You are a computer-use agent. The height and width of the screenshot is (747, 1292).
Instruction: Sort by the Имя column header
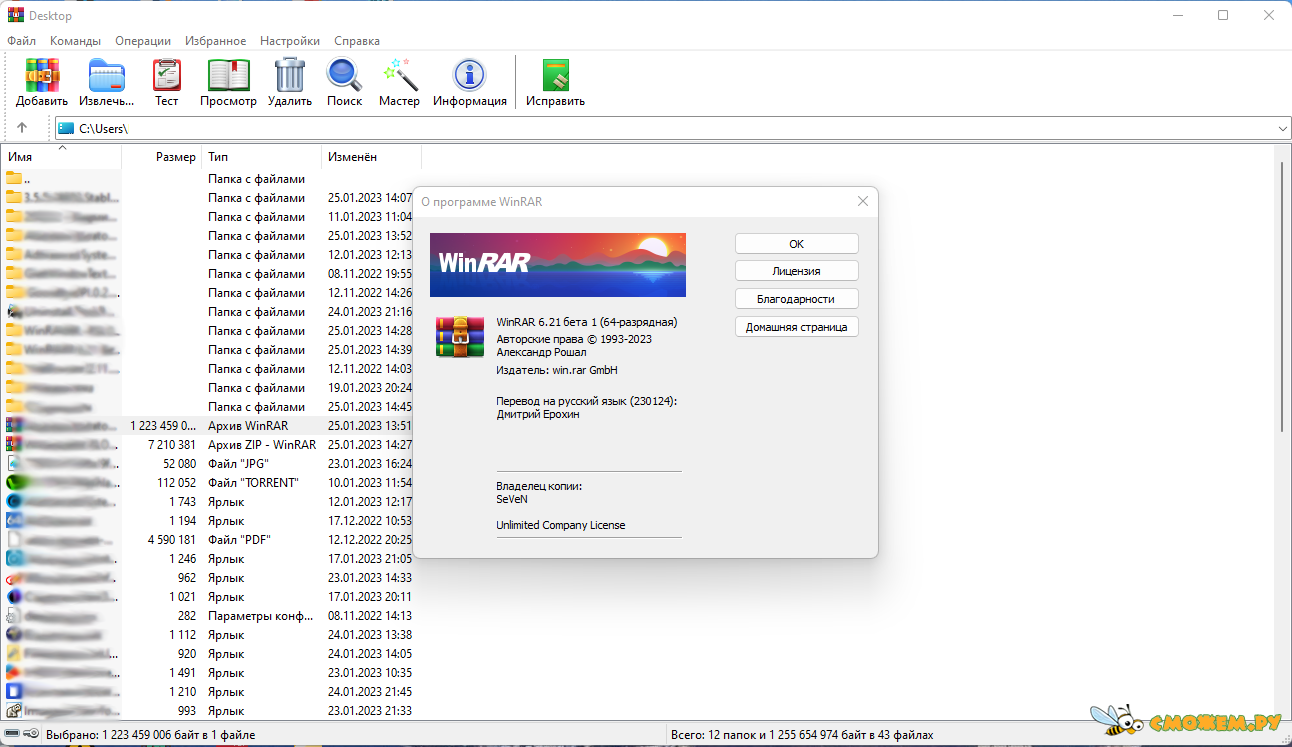[x=62, y=157]
